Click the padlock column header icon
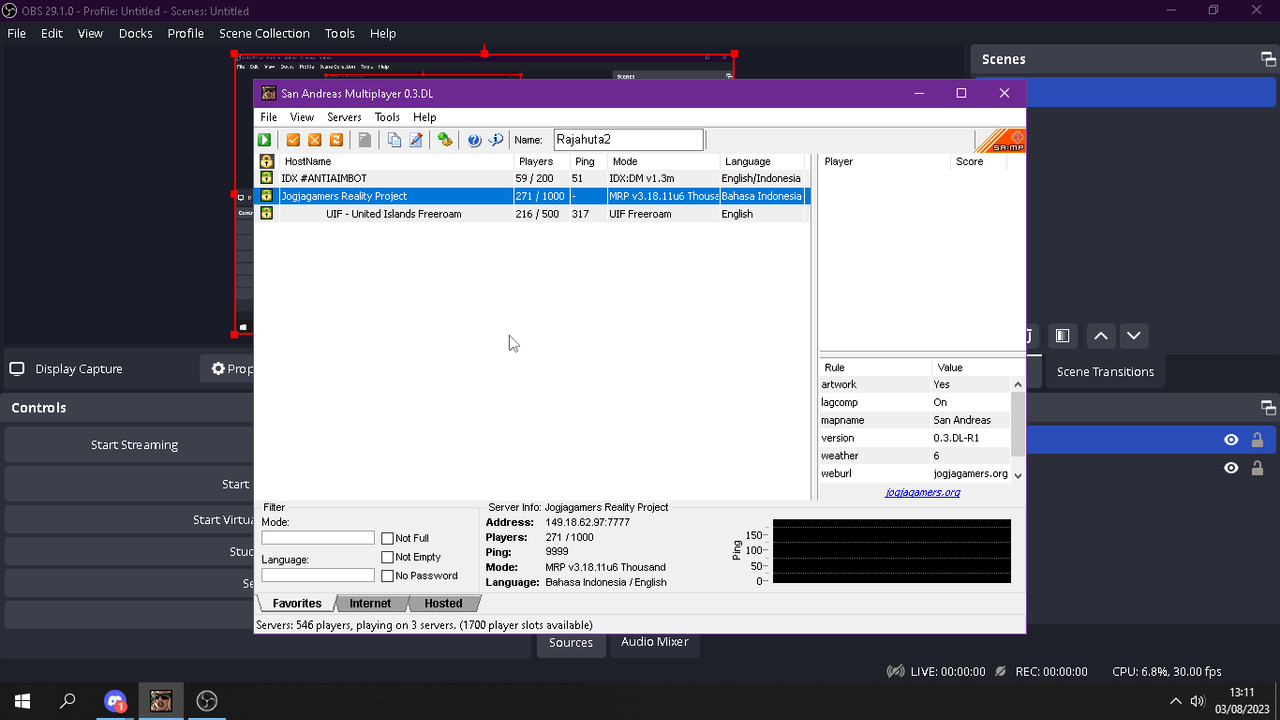Viewport: 1280px width, 720px height. click(267, 161)
